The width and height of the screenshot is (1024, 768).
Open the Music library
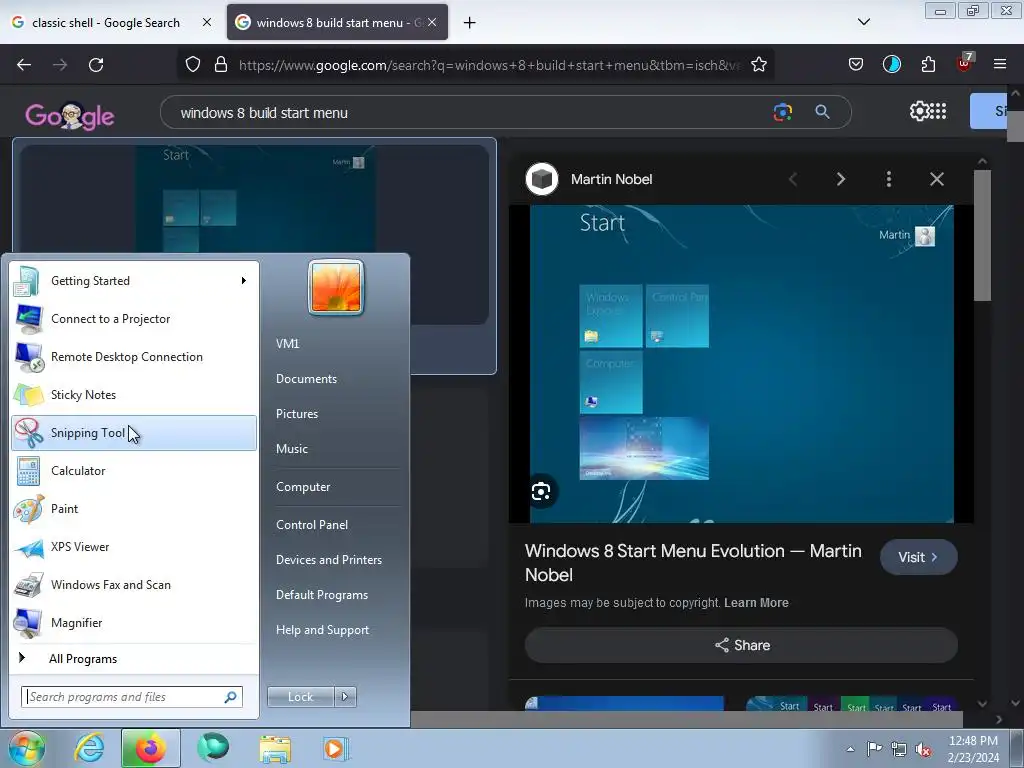click(x=291, y=449)
